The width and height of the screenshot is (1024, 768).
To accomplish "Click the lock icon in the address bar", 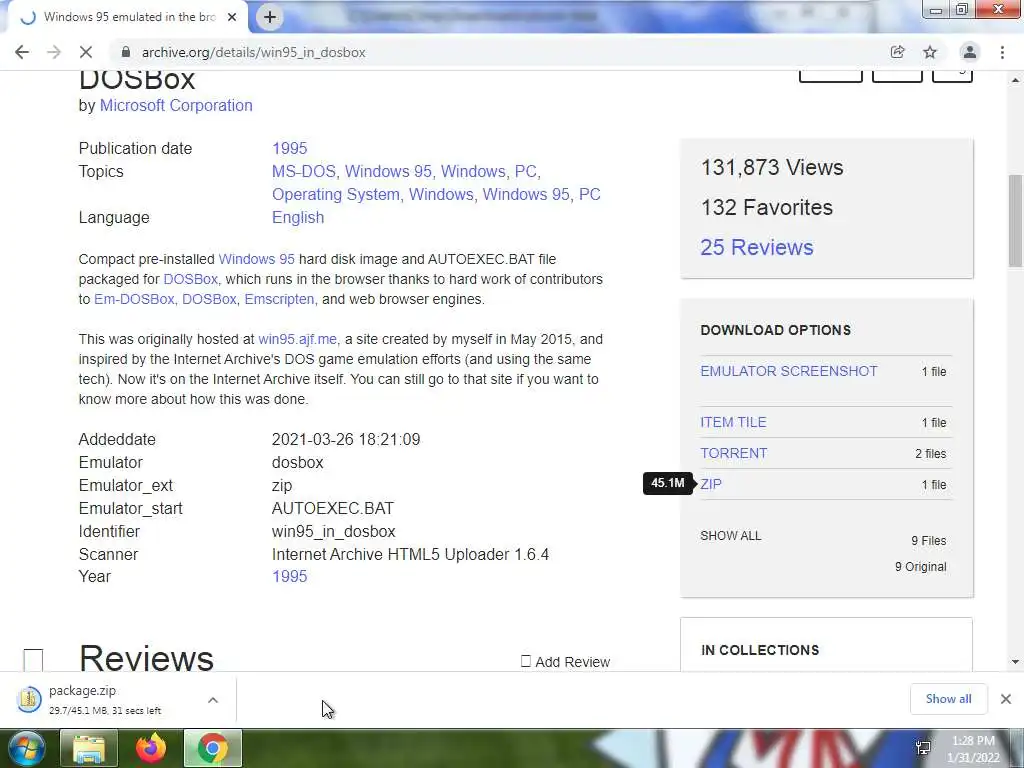I will (x=125, y=52).
